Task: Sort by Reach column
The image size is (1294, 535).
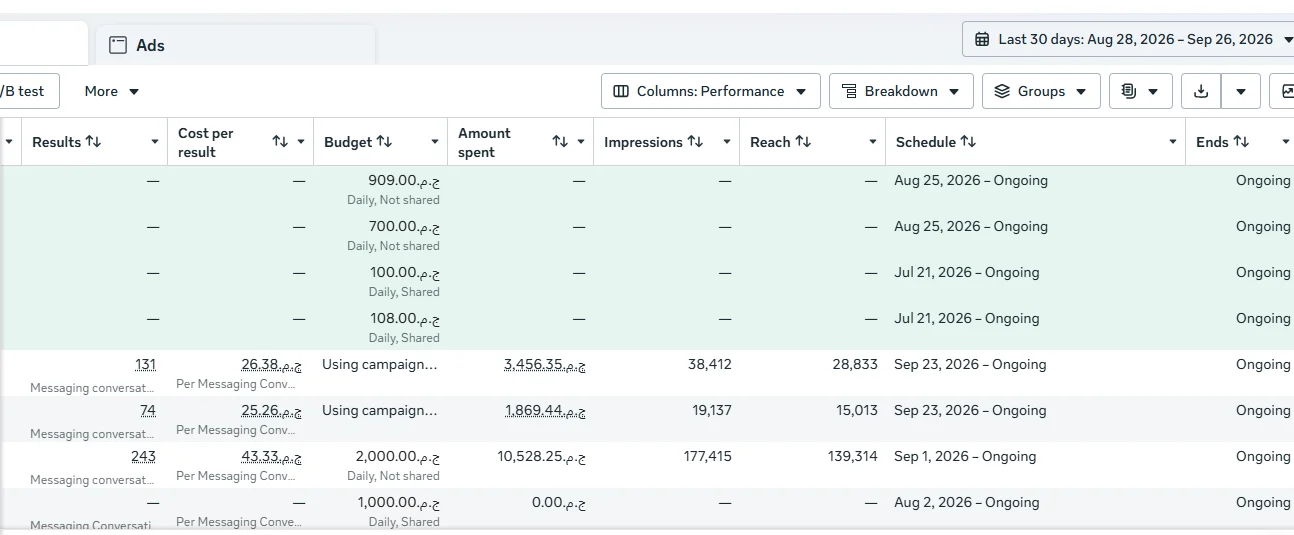Action: coord(803,142)
